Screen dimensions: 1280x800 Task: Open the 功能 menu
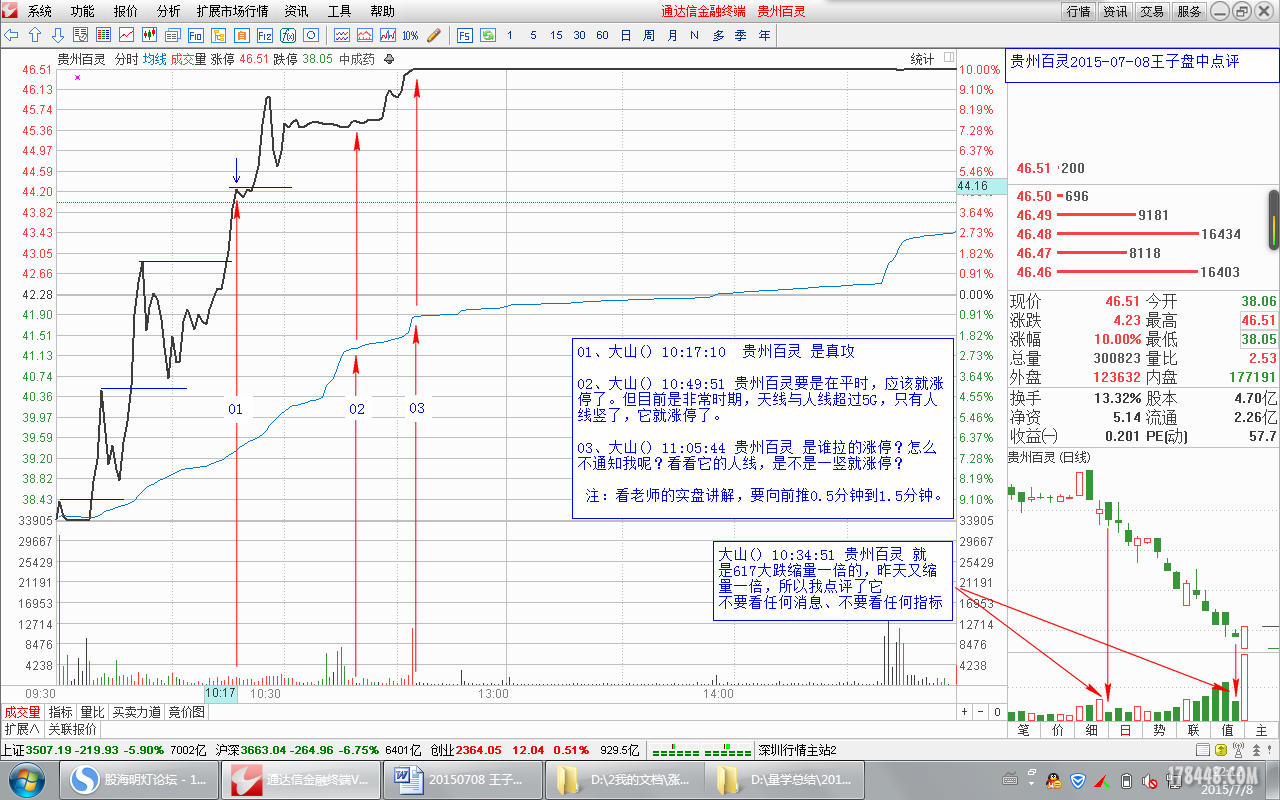click(x=83, y=11)
